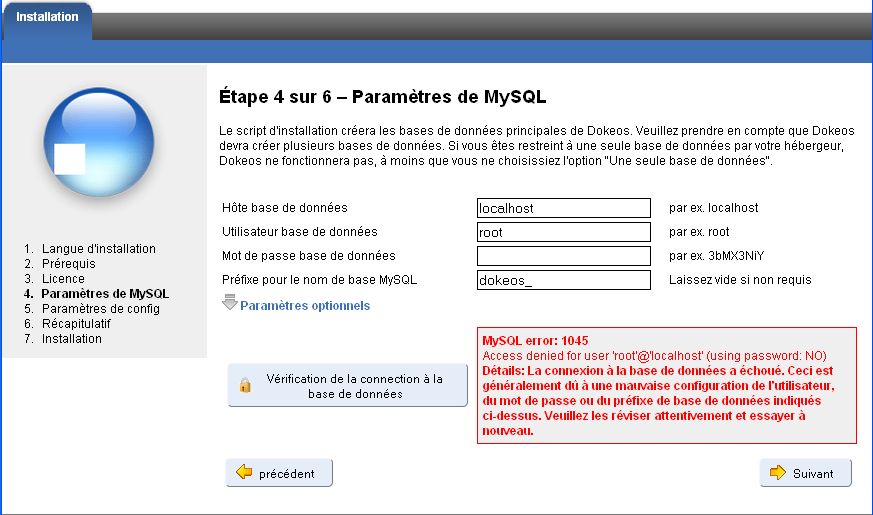
Task: Select step 3 Licence
Action: 63,279
